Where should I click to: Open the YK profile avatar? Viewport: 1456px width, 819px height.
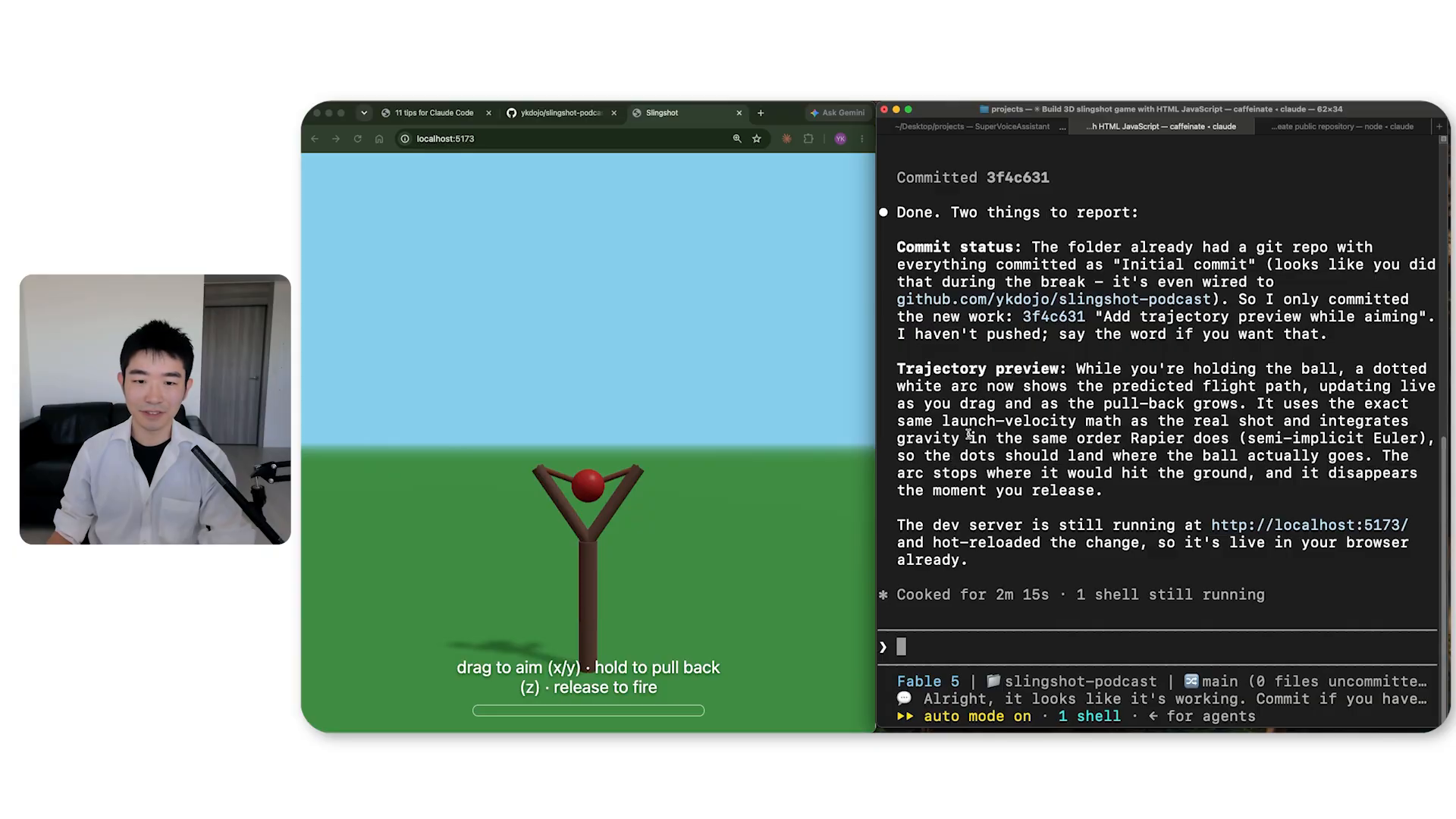click(x=840, y=139)
